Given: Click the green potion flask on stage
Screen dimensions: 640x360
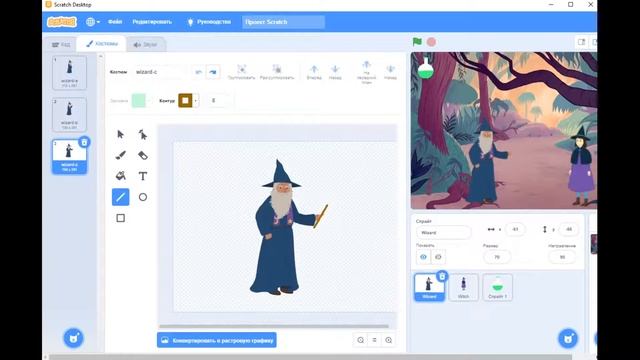Looking at the screenshot, I should pyautogui.click(x=425, y=68).
